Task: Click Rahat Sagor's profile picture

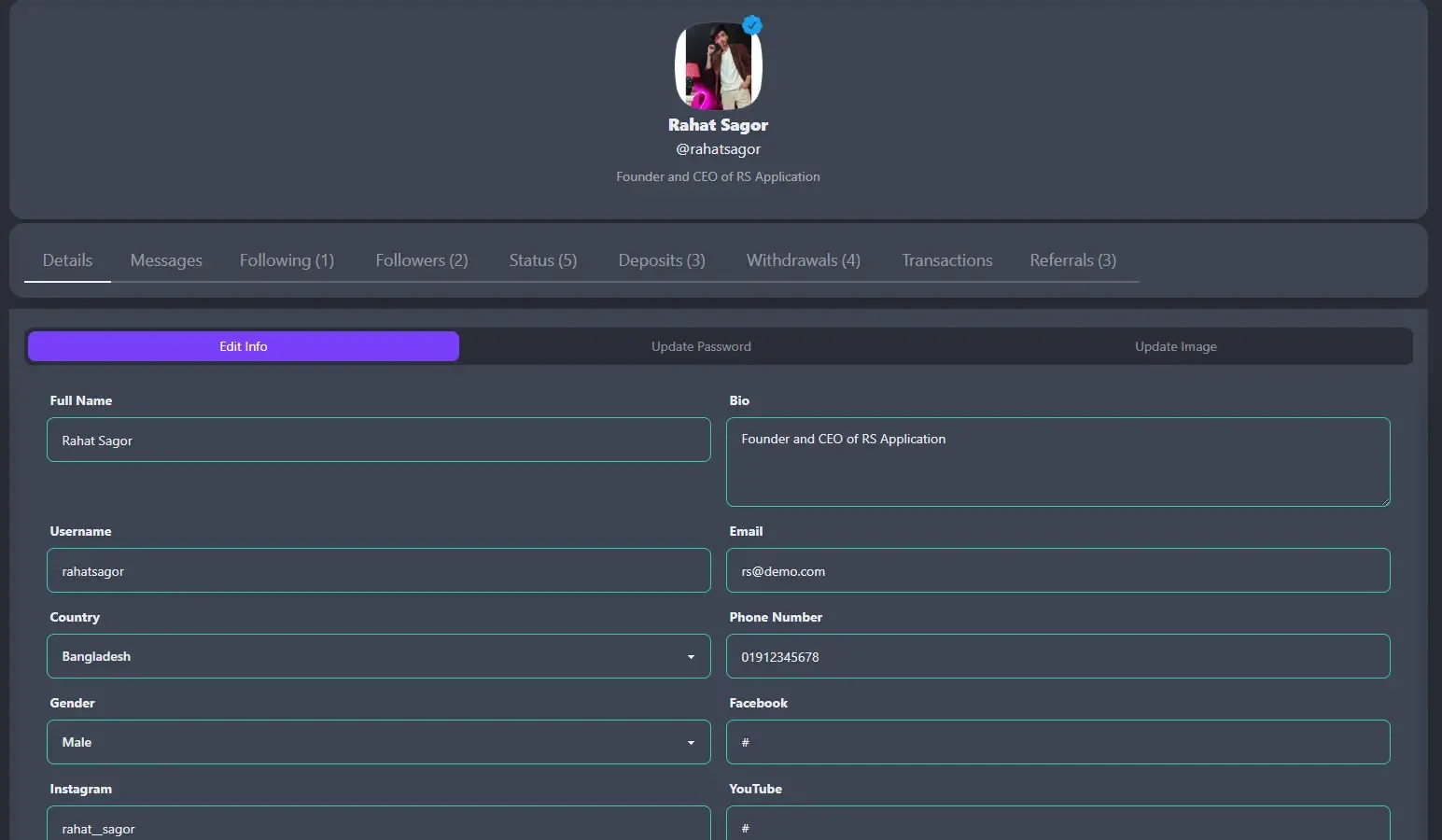Action: pos(718,65)
